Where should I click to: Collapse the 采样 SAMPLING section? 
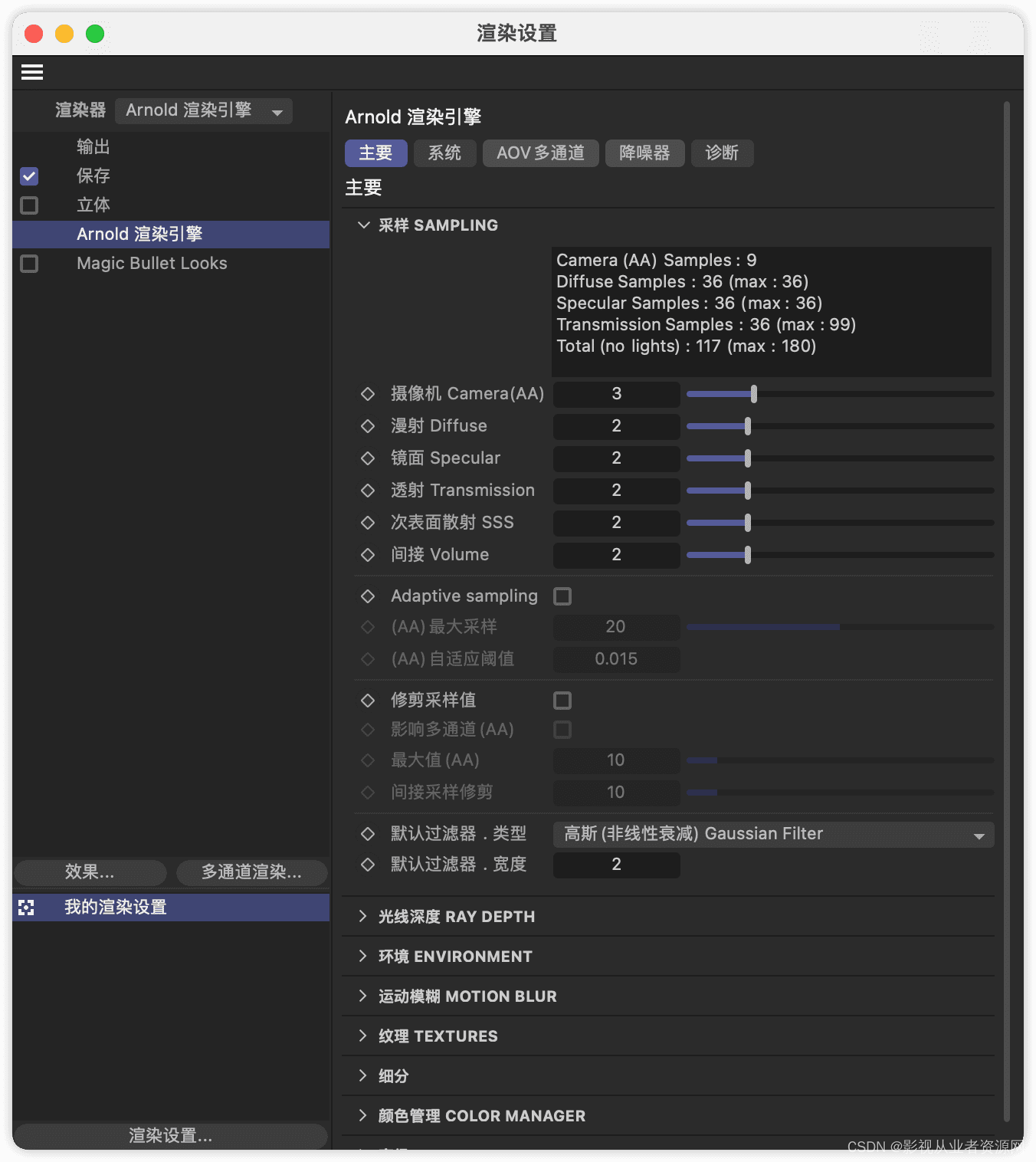[364, 225]
